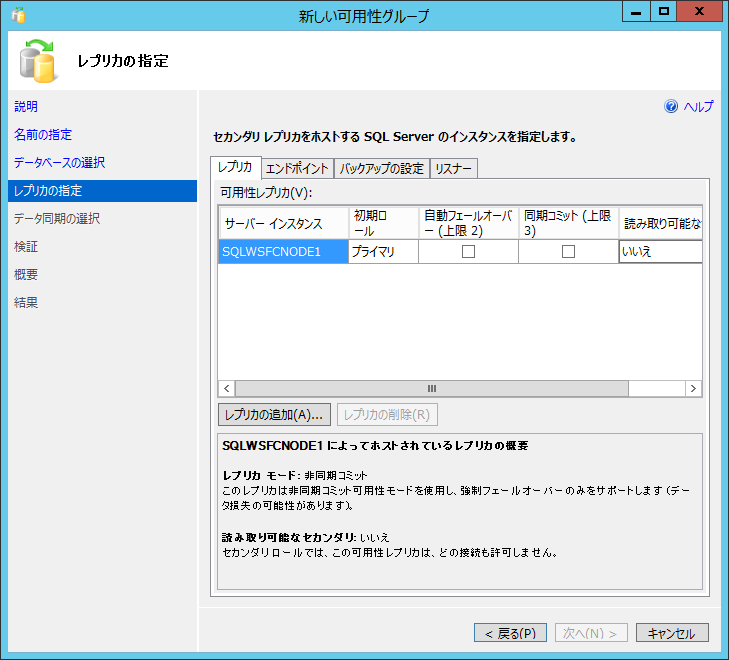The image size is (729, 660).
Task: Open the バックアップの設定 tab
Action: click(x=380, y=168)
